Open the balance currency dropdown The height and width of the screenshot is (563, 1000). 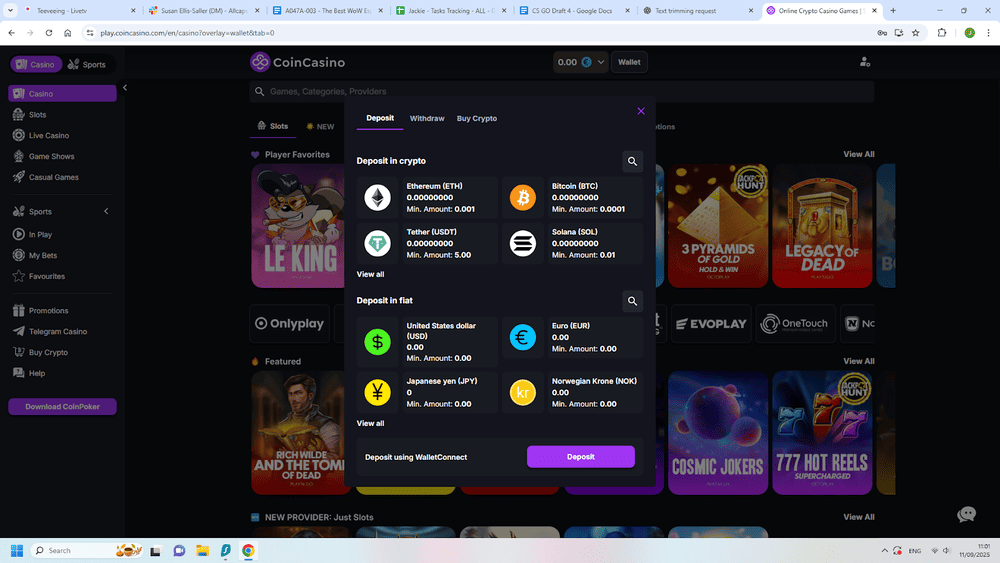click(x=580, y=62)
